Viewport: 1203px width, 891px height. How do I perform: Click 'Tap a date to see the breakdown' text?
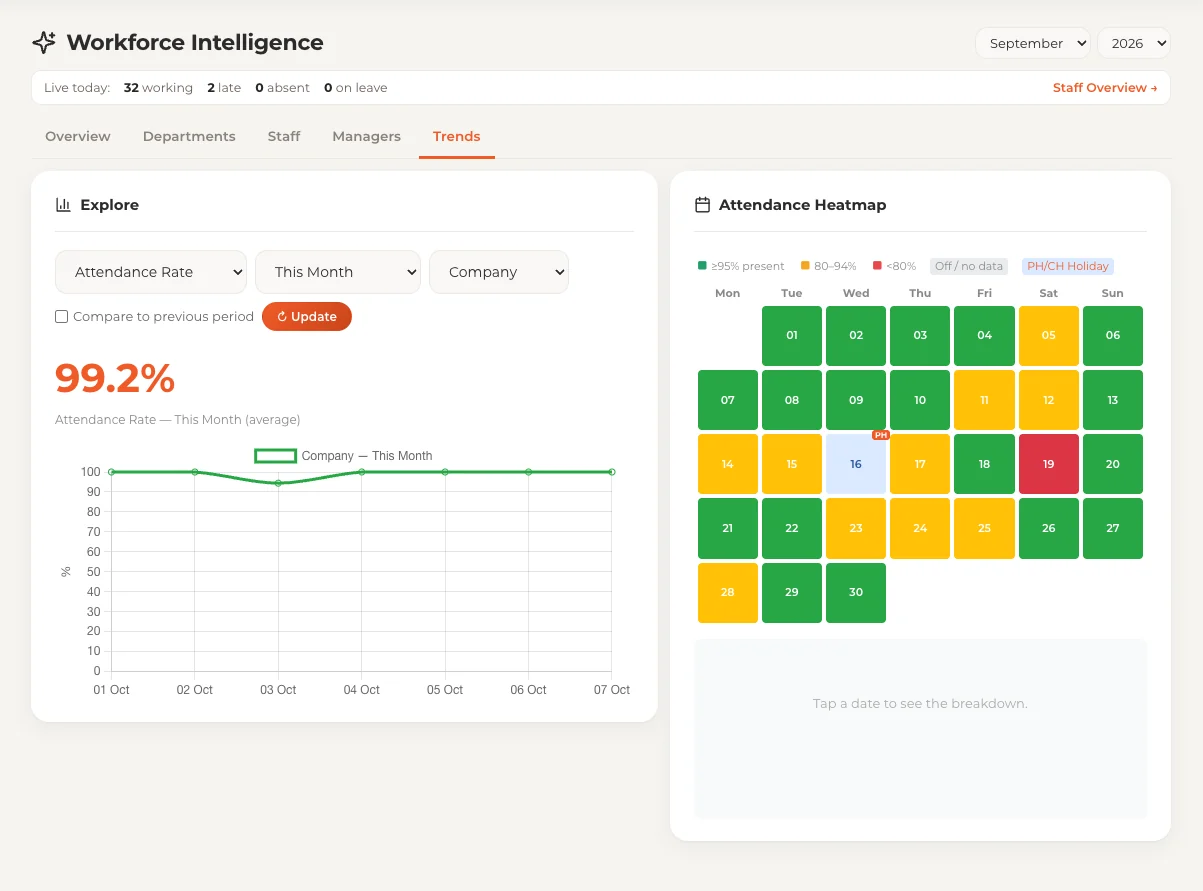(920, 704)
